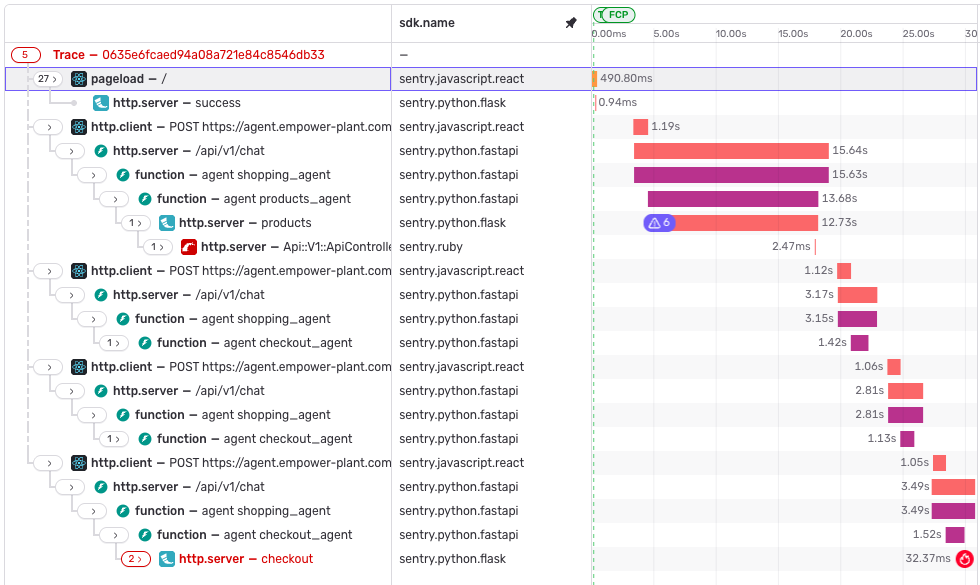Viewport: 980px width, 585px height.
Task: Click the 10.00s tick on time axis
Action: 731,34
